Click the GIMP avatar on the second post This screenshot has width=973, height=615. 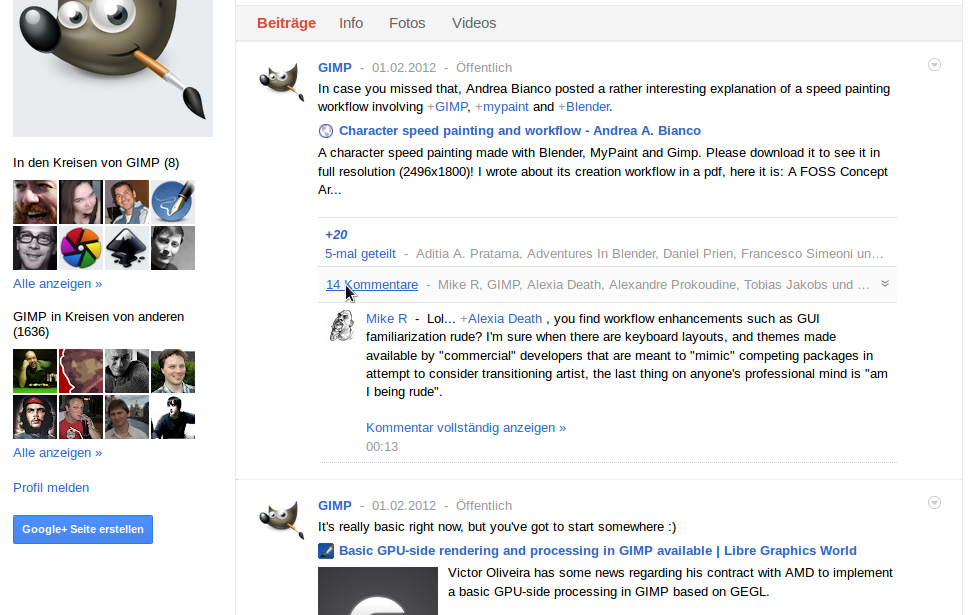[282, 520]
